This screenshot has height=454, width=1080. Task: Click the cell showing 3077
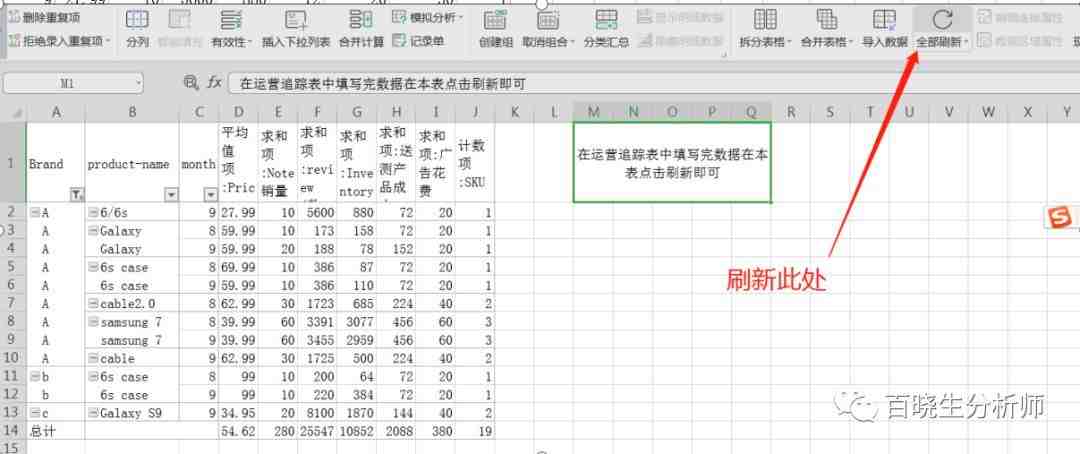coord(356,322)
